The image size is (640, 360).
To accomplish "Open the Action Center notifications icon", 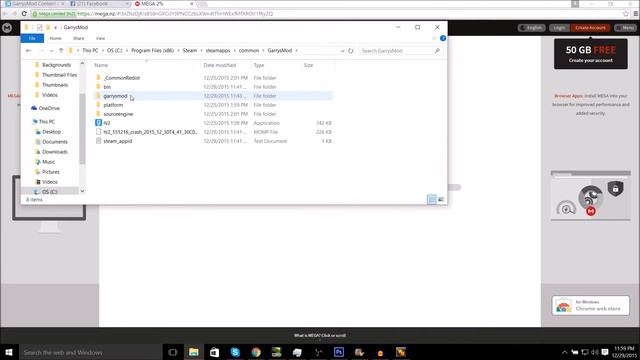I will (x=605, y=352).
